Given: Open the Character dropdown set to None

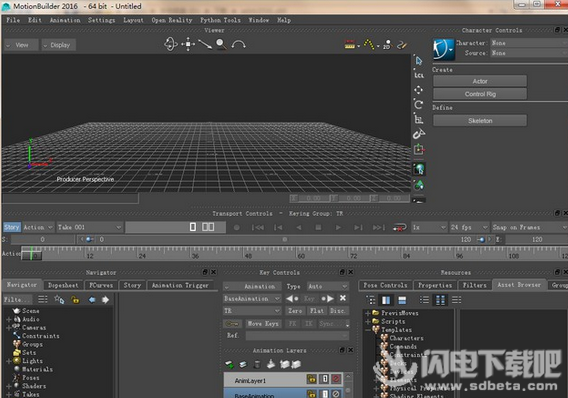Looking at the screenshot, I should (529, 43).
